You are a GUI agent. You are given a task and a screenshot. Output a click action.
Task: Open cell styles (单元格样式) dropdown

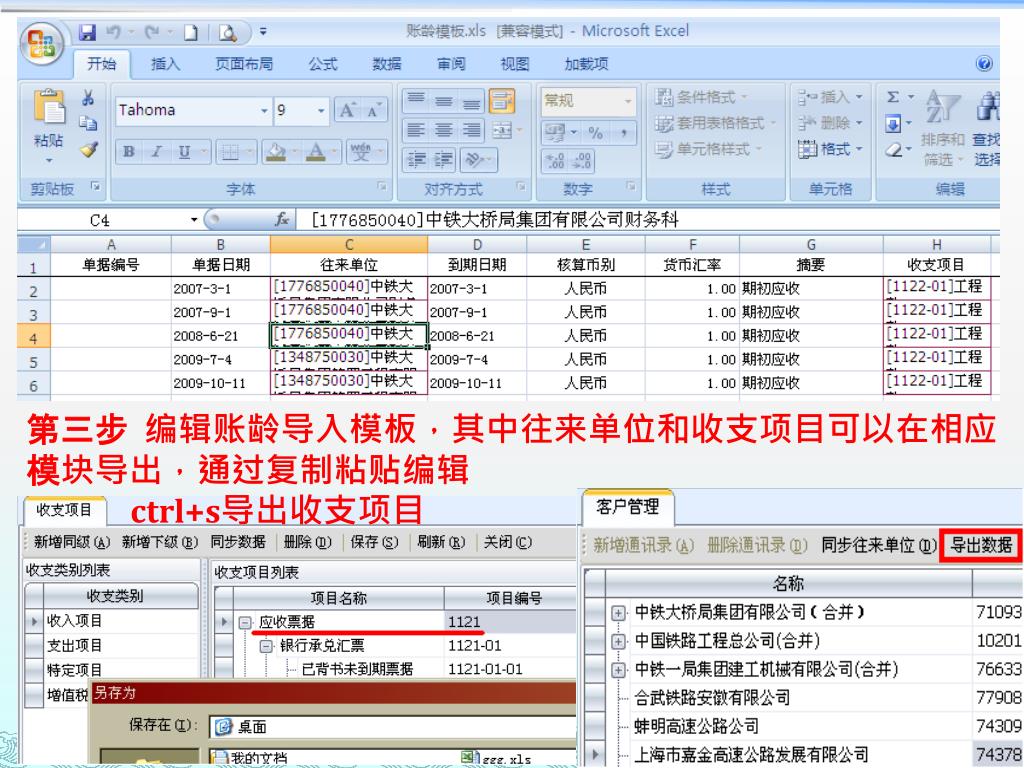tap(709, 150)
